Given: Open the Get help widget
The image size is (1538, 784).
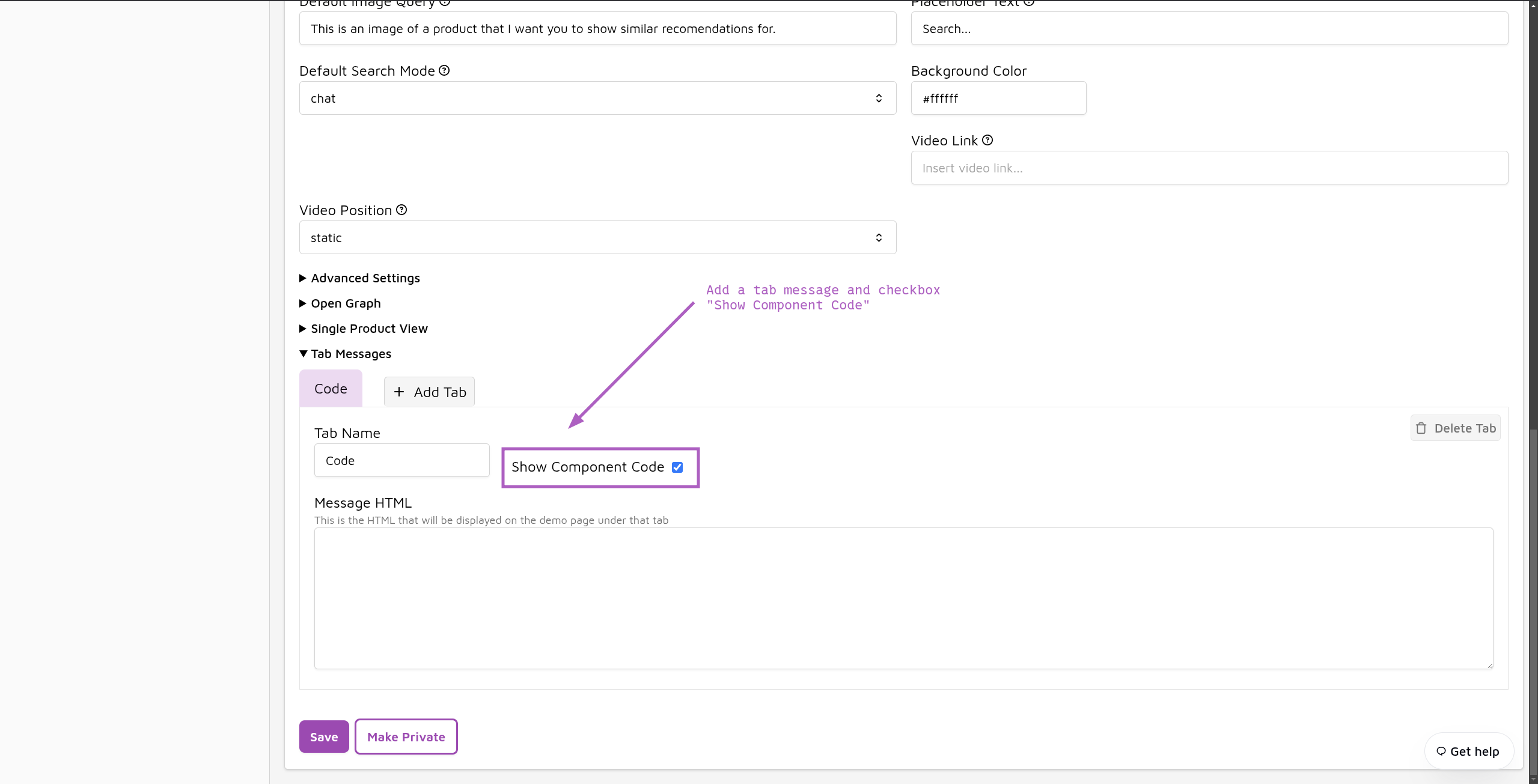Looking at the screenshot, I should [1469, 751].
